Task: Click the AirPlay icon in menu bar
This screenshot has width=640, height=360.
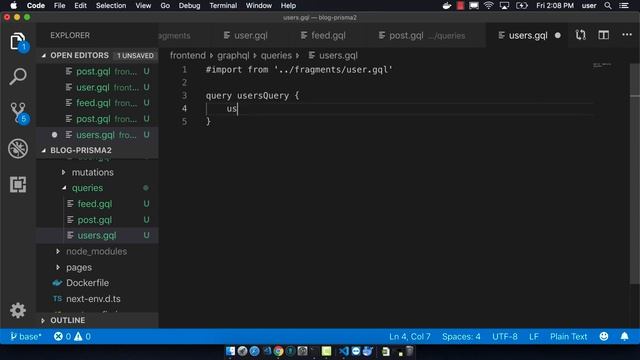Action: (504, 6)
